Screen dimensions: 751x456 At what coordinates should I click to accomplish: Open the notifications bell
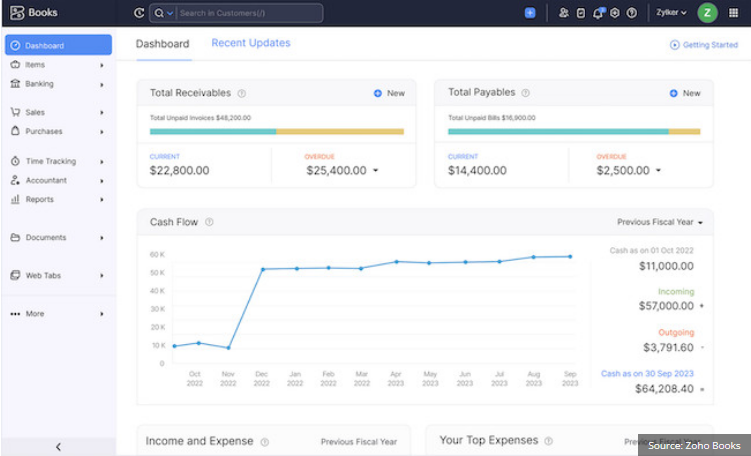(598, 13)
